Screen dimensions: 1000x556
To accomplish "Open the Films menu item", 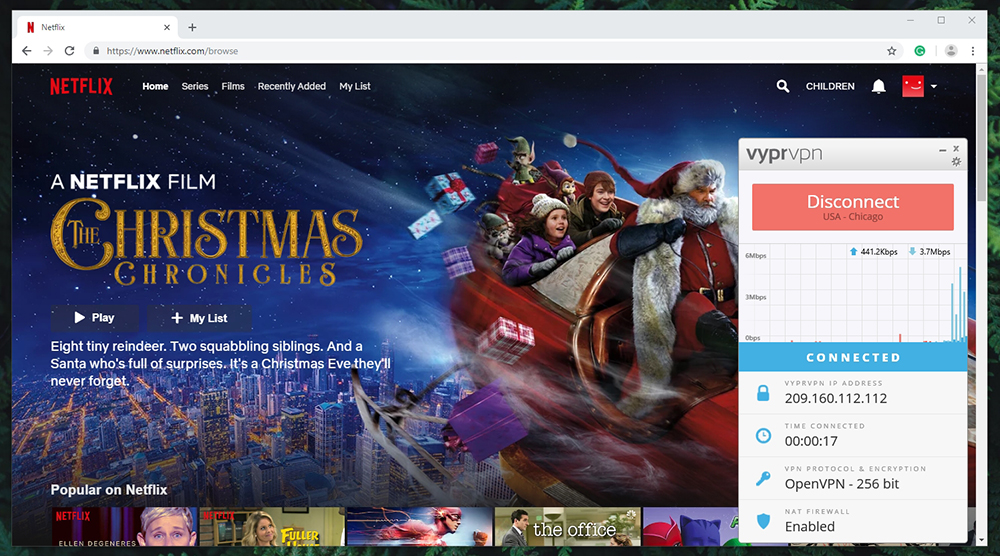I will pos(233,86).
